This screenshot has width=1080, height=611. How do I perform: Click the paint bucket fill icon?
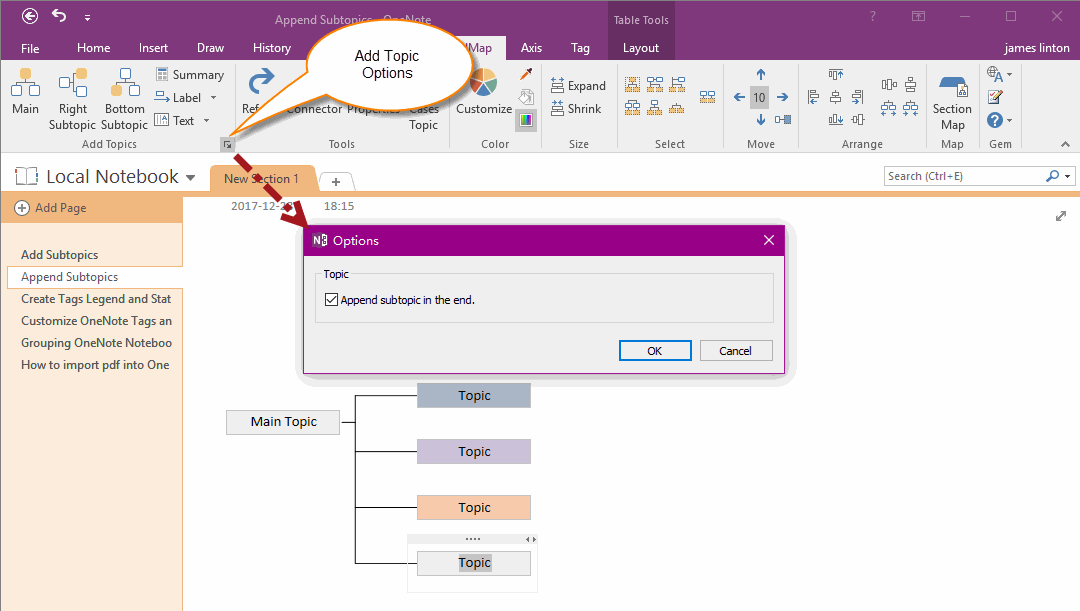pyautogui.click(x=526, y=96)
